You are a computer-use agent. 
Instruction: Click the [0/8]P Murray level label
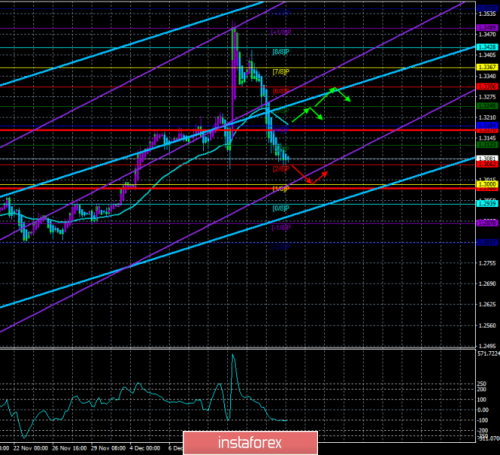pyautogui.click(x=281, y=209)
